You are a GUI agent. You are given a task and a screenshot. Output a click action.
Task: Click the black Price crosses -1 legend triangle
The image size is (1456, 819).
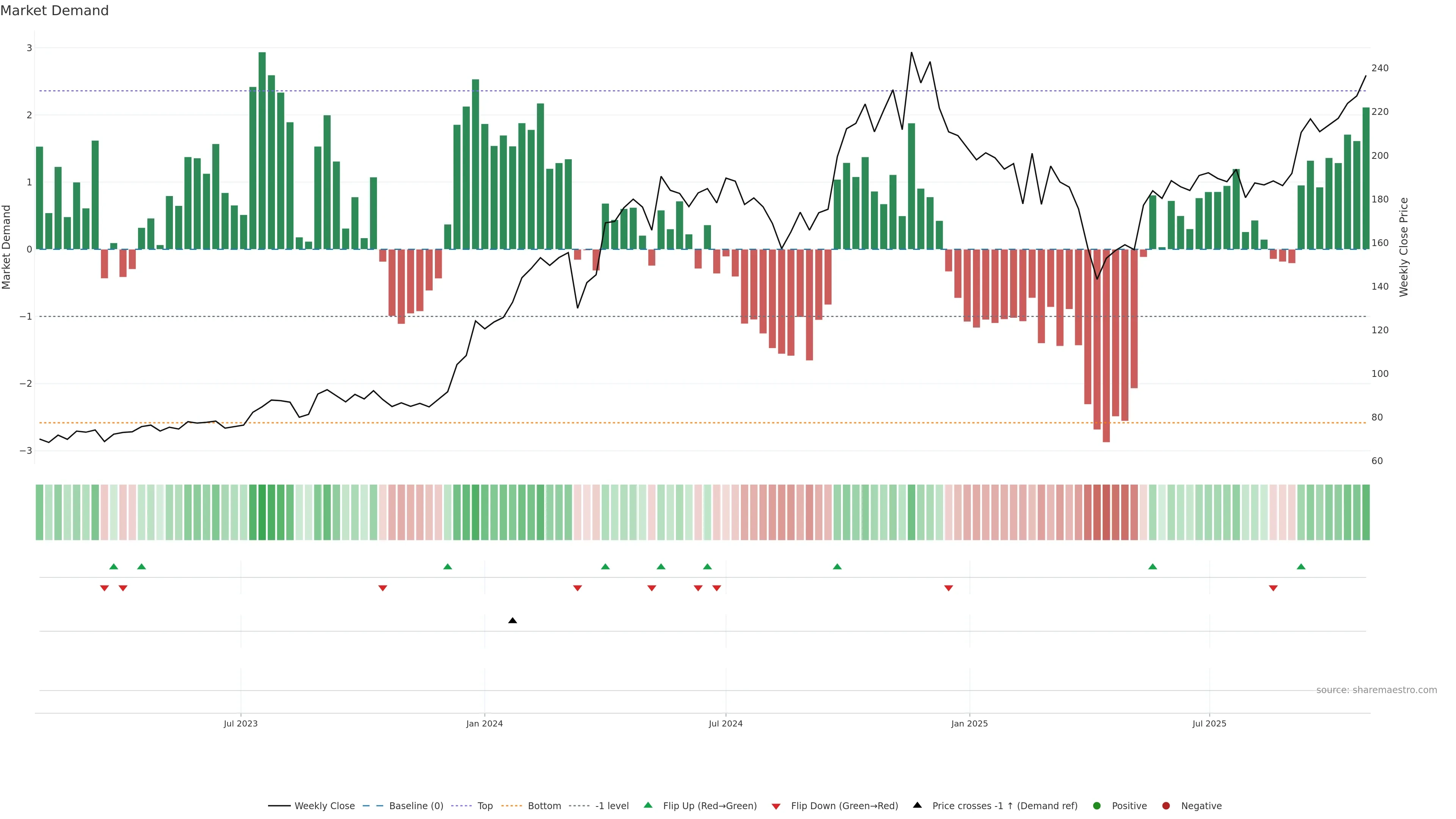(917, 805)
